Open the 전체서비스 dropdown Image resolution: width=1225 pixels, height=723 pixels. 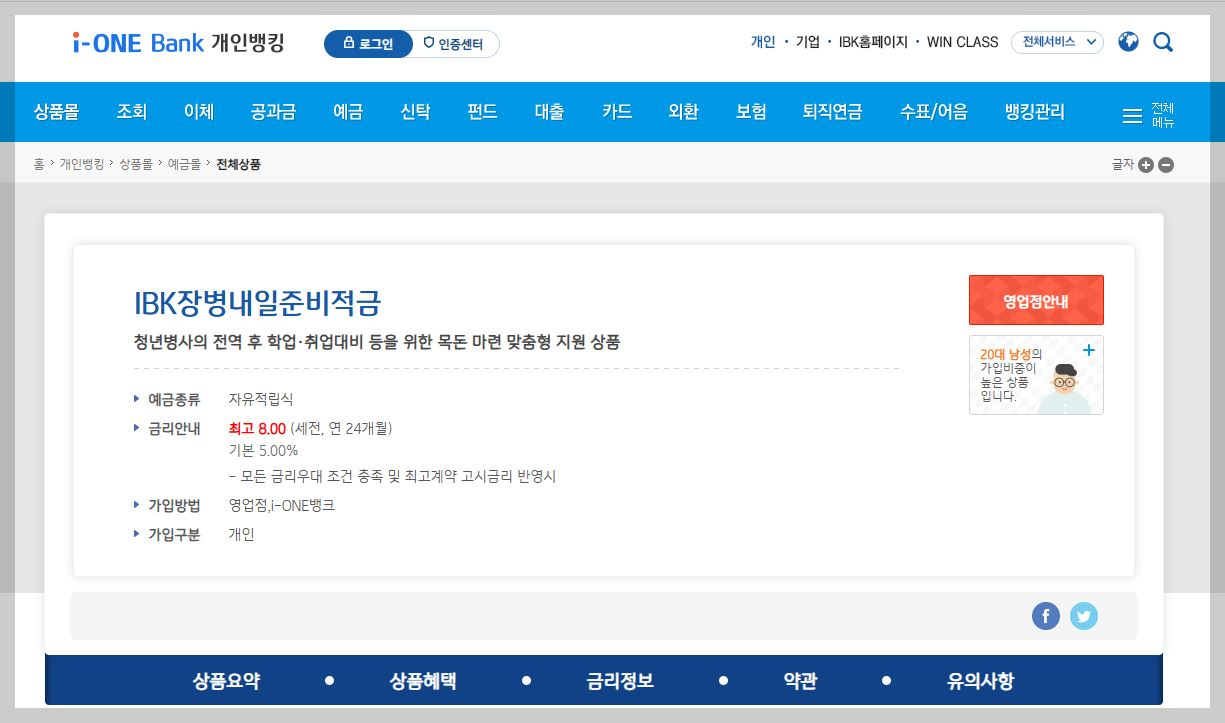[x=1058, y=42]
